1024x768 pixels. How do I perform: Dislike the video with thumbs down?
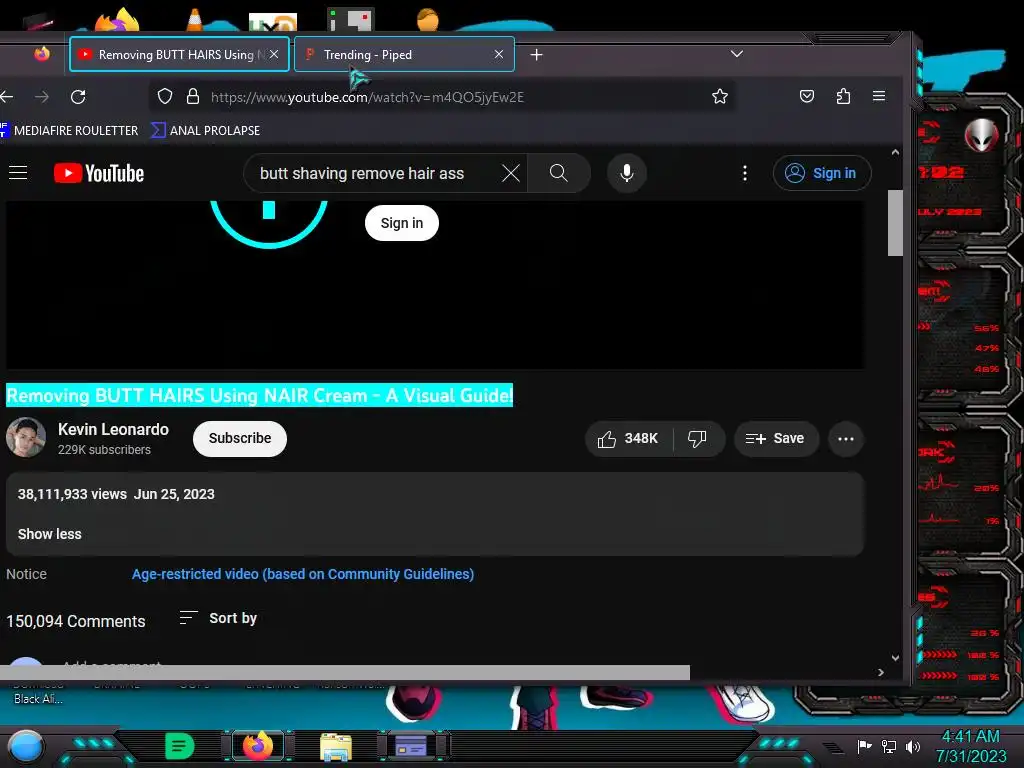(x=697, y=439)
